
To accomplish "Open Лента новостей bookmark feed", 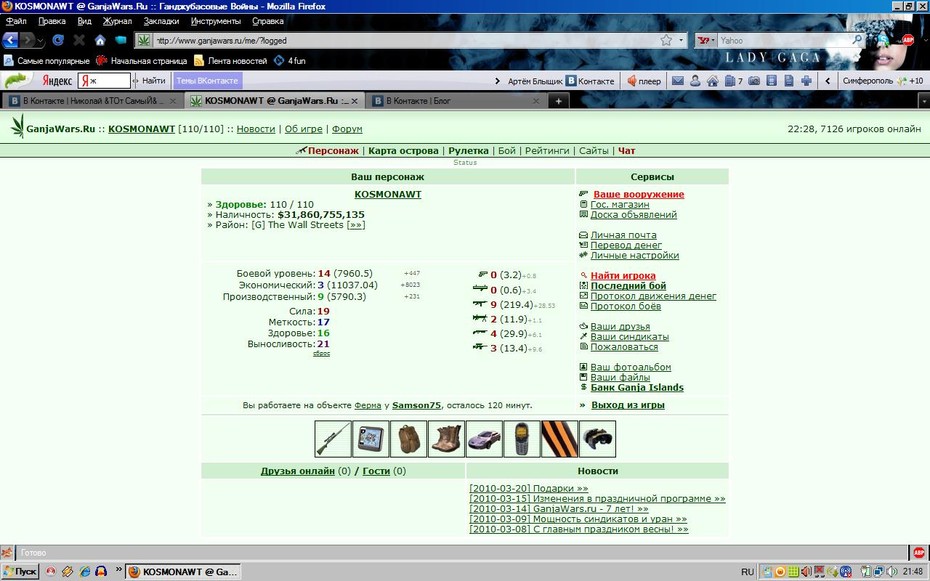I will pos(230,60).
